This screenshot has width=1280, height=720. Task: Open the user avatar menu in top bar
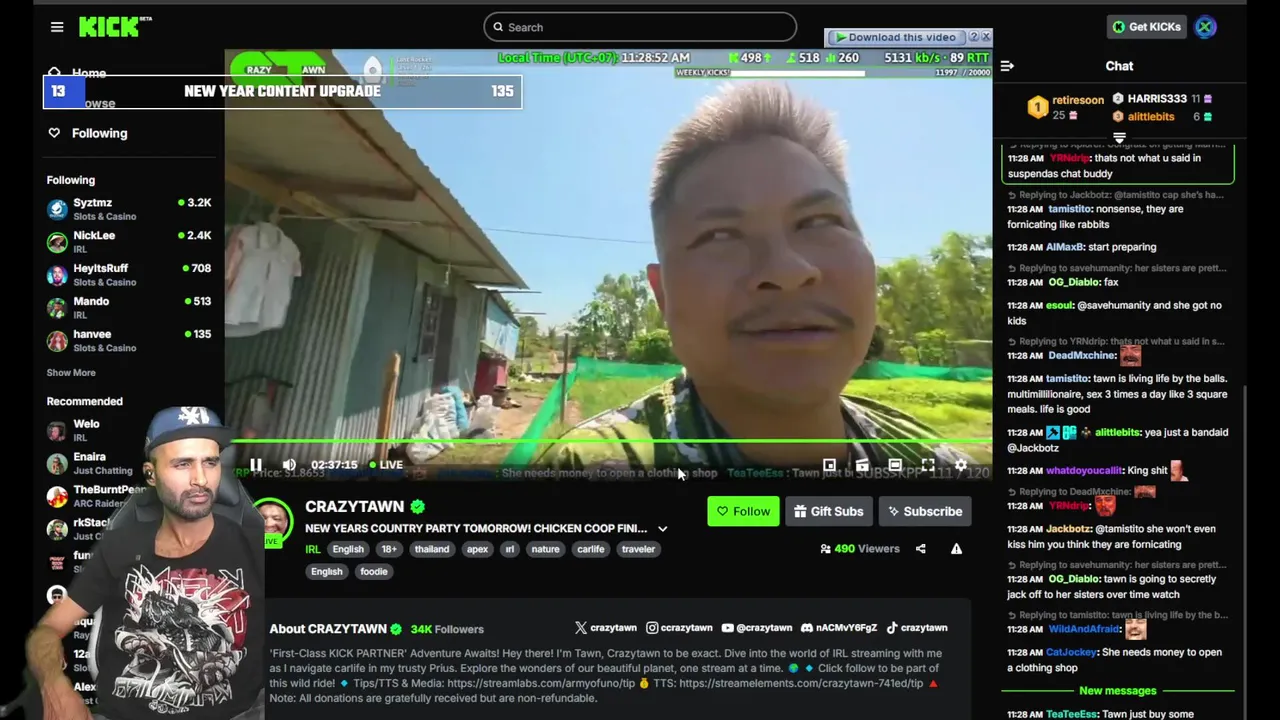click(x=1205, y=27)
